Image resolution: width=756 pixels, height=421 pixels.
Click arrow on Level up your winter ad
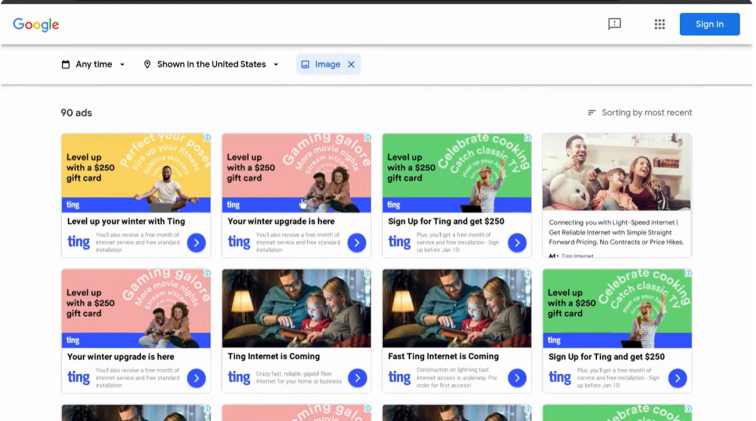(x=196, y=243)
